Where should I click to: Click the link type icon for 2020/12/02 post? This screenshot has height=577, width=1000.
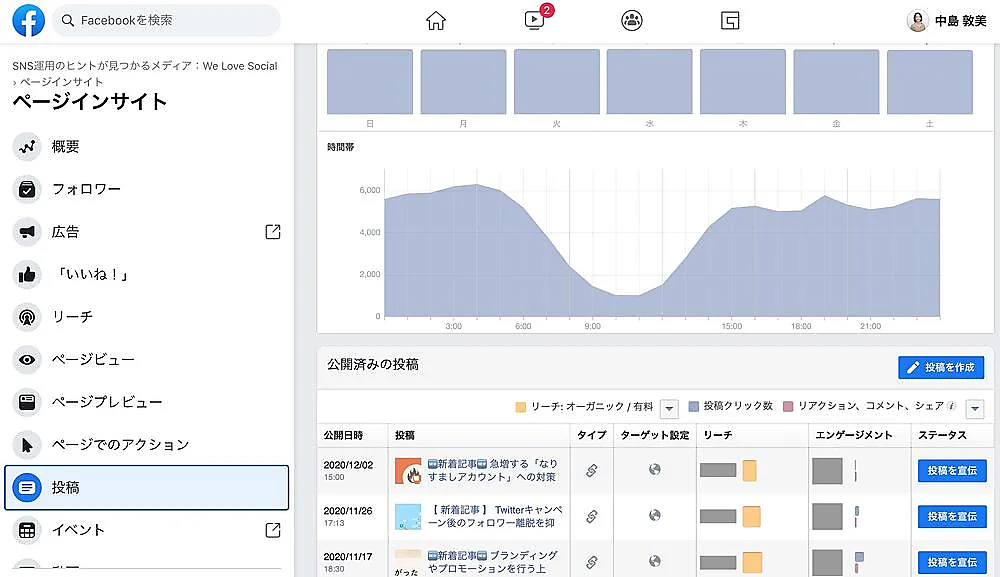[x=591, y=470]
